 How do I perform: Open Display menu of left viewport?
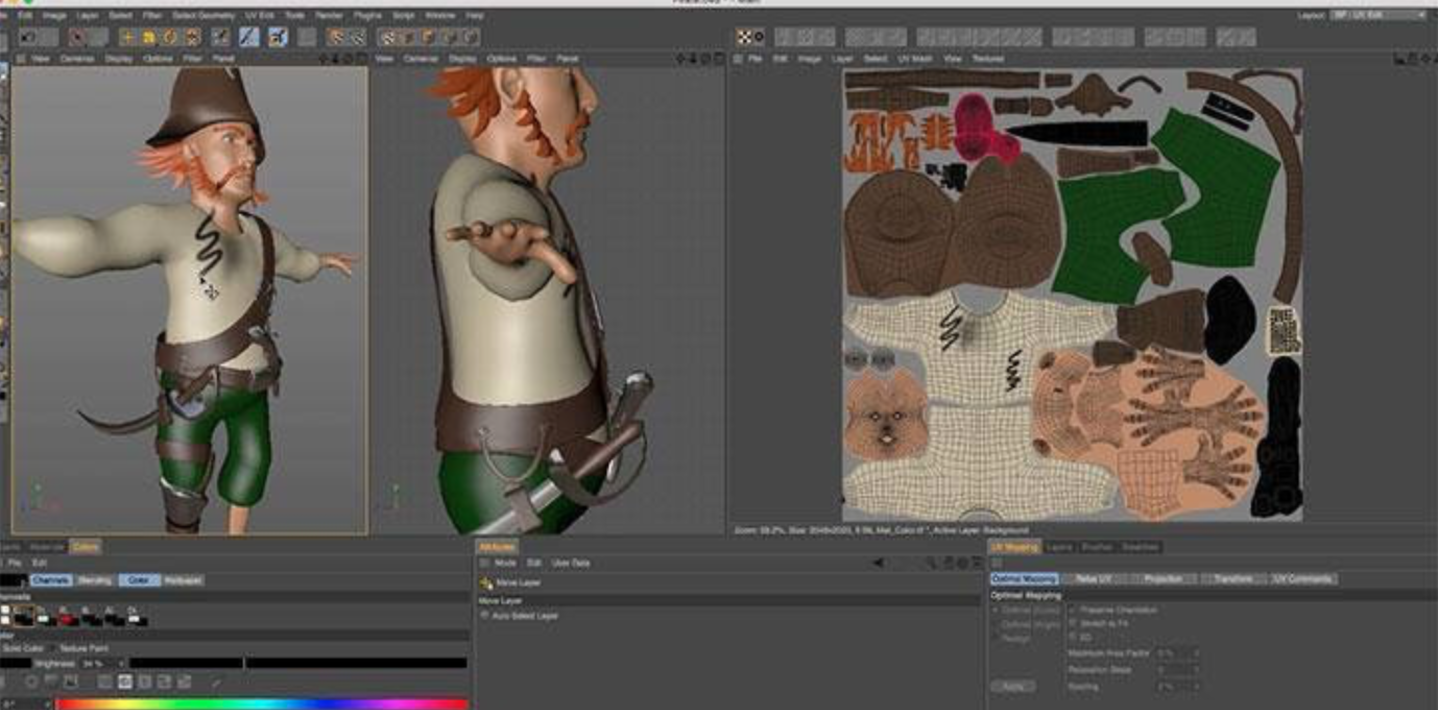tap(119, 59)
